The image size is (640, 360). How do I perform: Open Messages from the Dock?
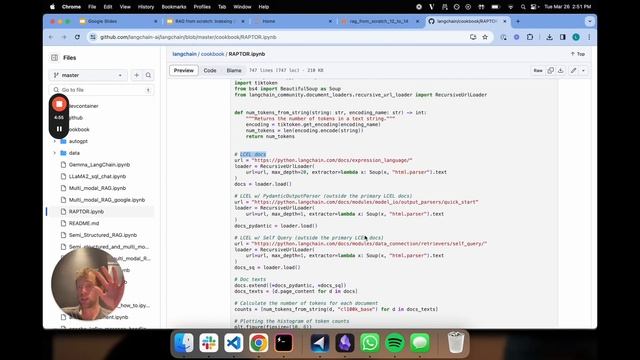tap(420, 343)
